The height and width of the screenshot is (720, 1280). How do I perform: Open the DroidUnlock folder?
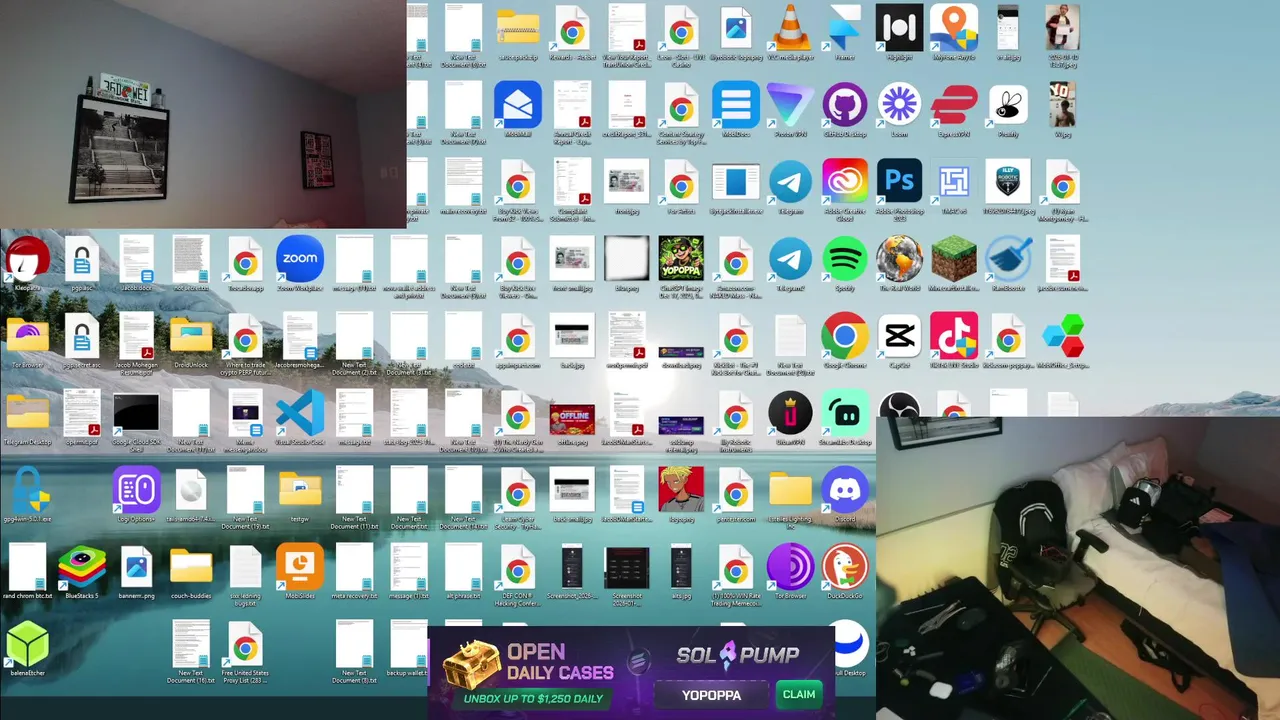click(x=191, y=336)
